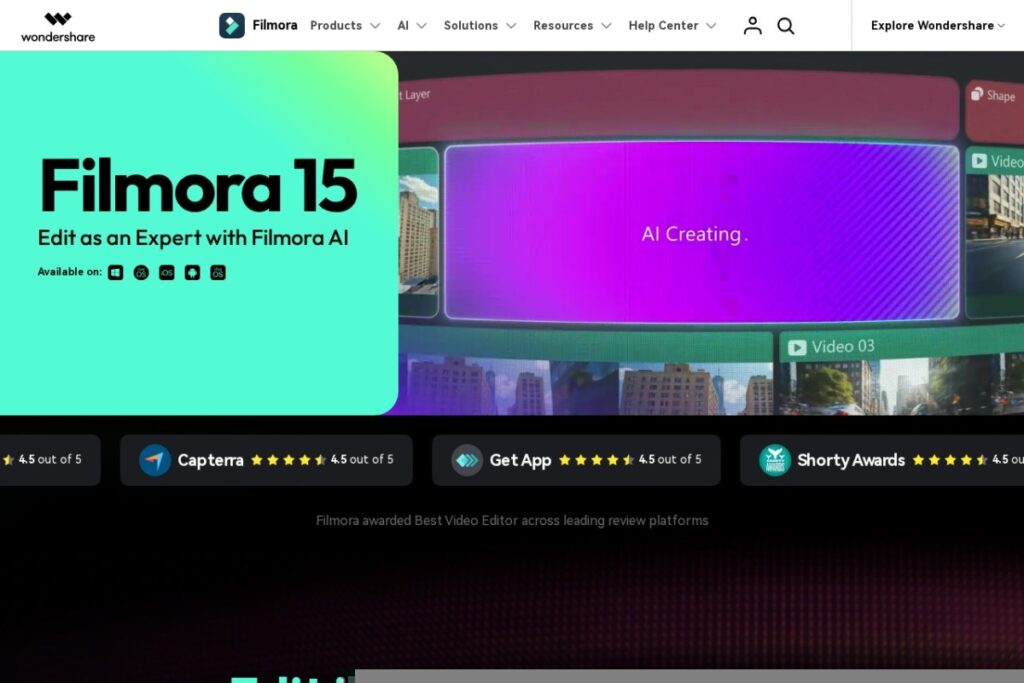
Task: Click the Get App name text
Action: [x=520, y=460]
